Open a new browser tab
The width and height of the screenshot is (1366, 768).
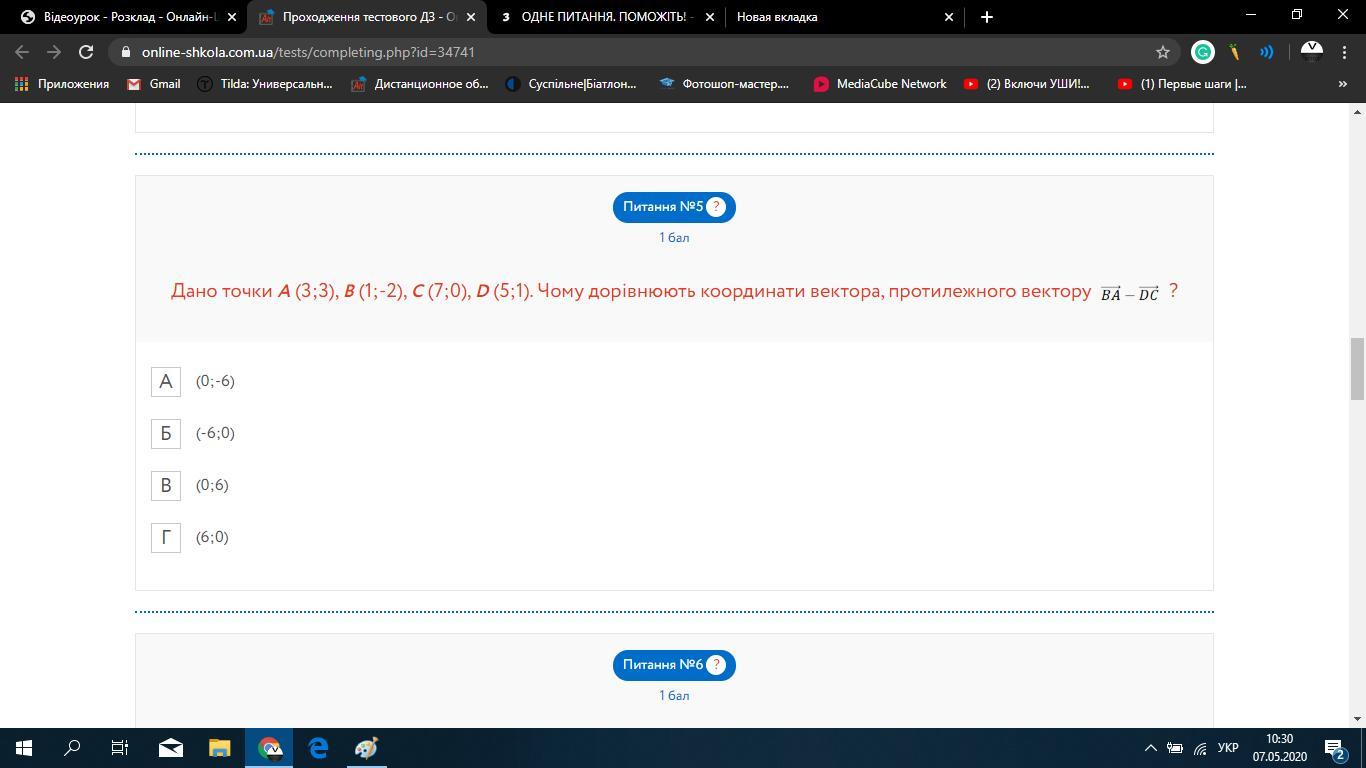[987, 17]
